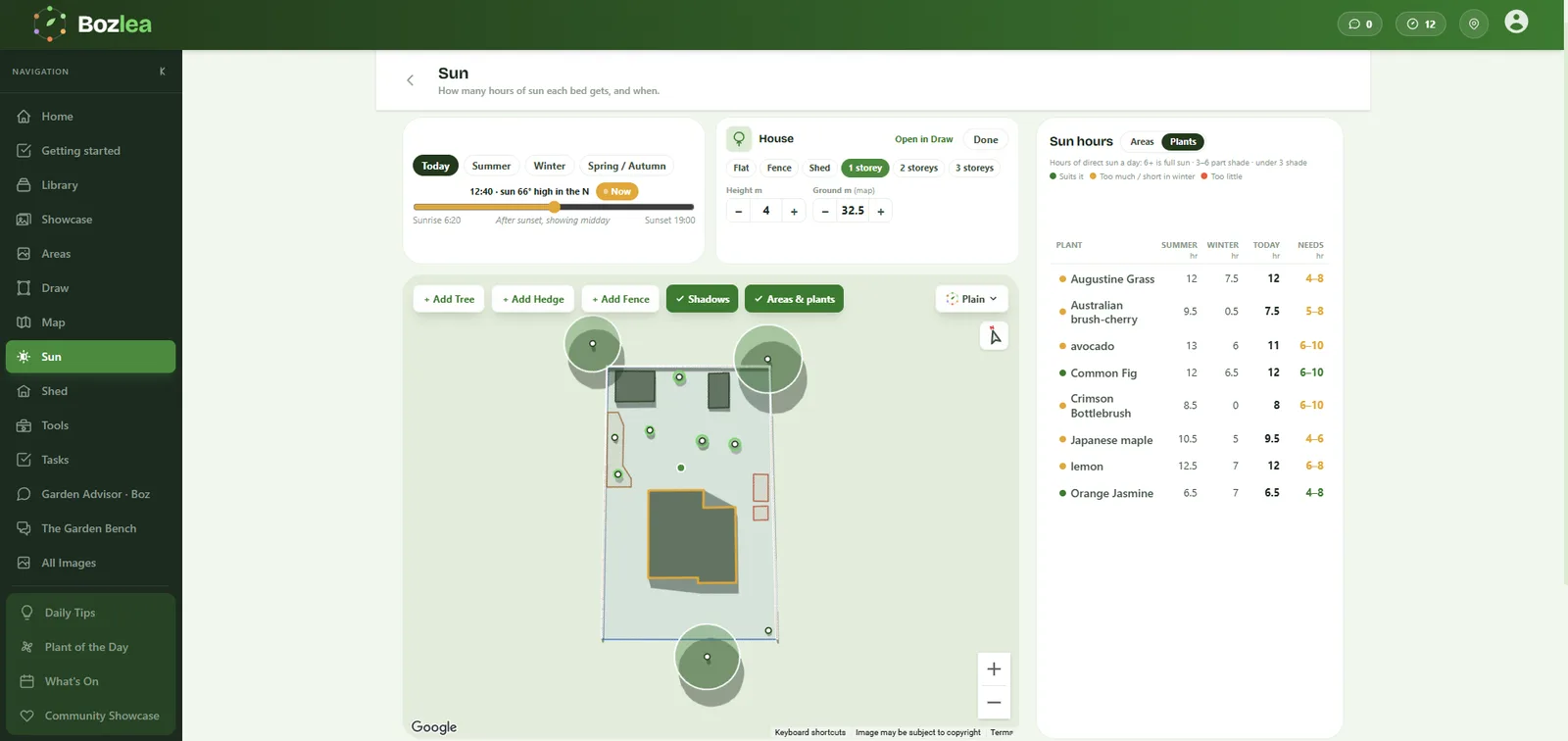This screenshot has width=1568, height=741.
Task: Click the Plant of the Day icon
Action: click(27, 647)
